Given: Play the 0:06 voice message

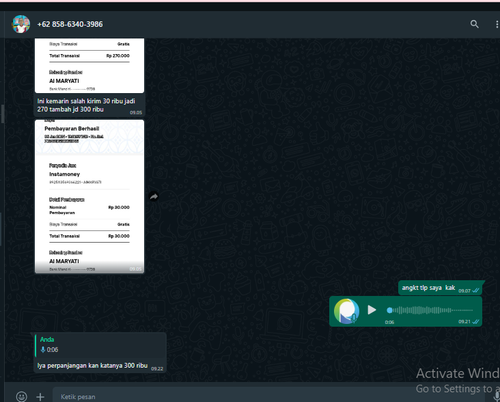Looking at the screenshot, I should point(372,310).
